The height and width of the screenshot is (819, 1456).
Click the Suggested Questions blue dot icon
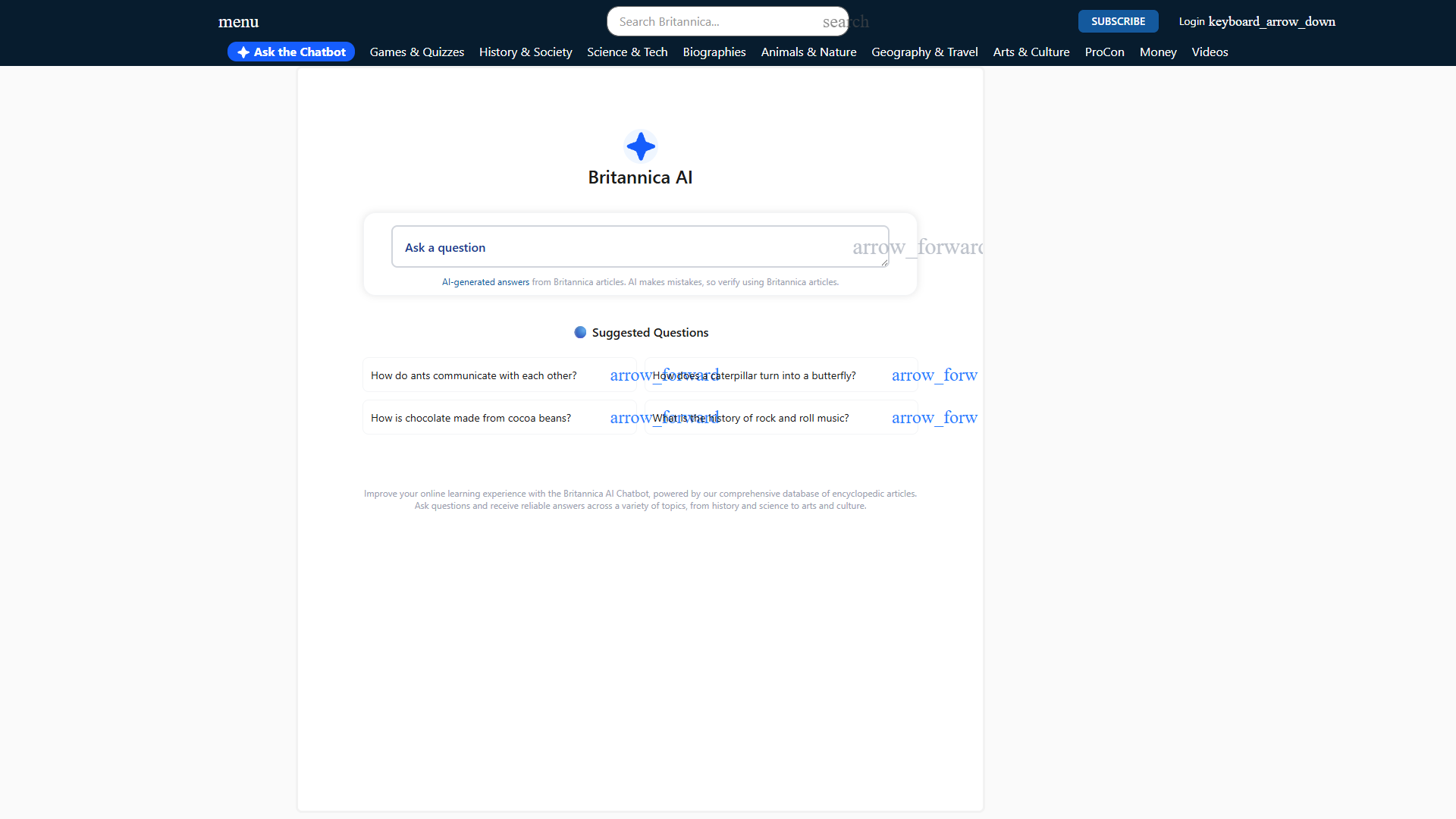pos(580,332)
